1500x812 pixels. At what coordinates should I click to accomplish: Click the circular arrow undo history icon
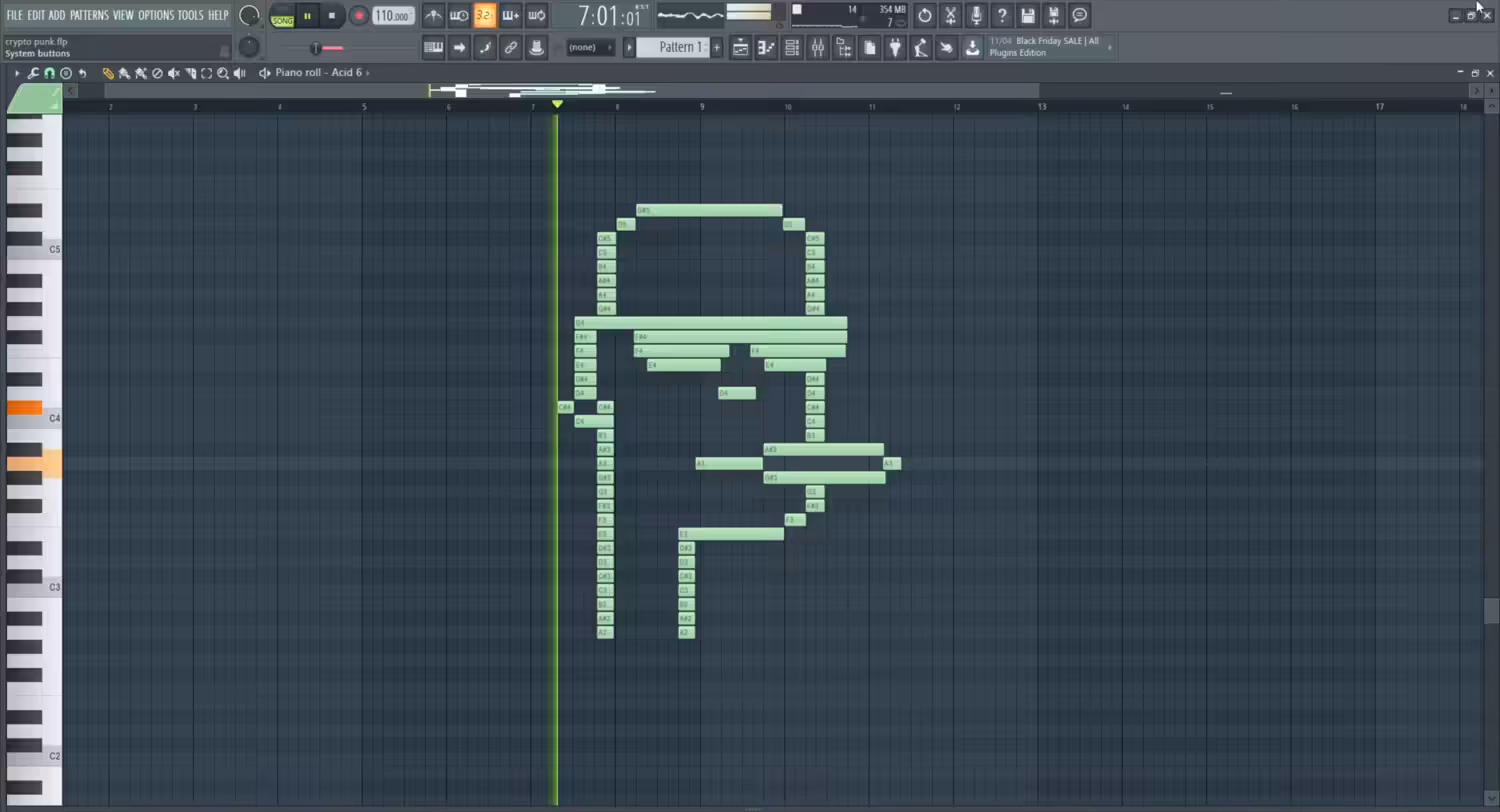pos(925,15)
